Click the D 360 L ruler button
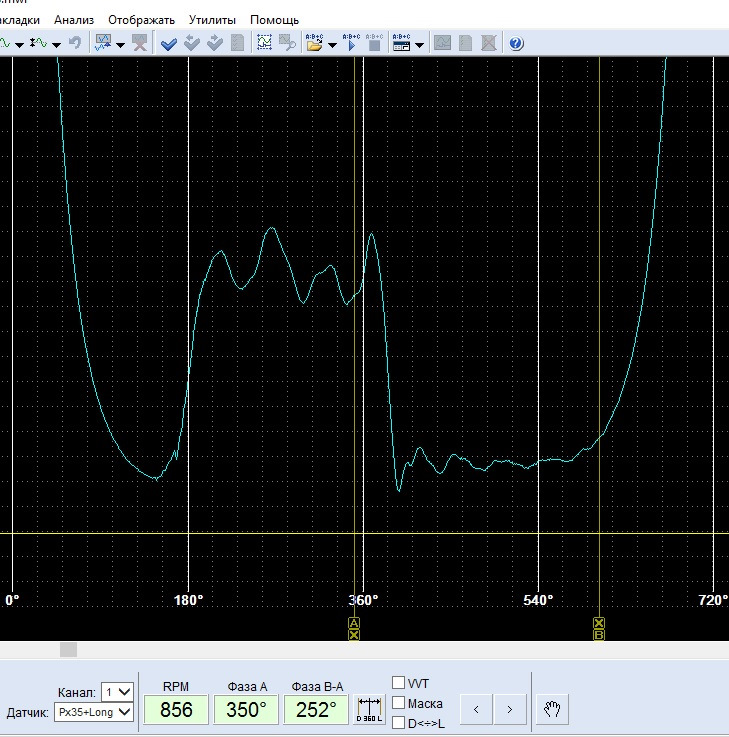 (369, 709)
